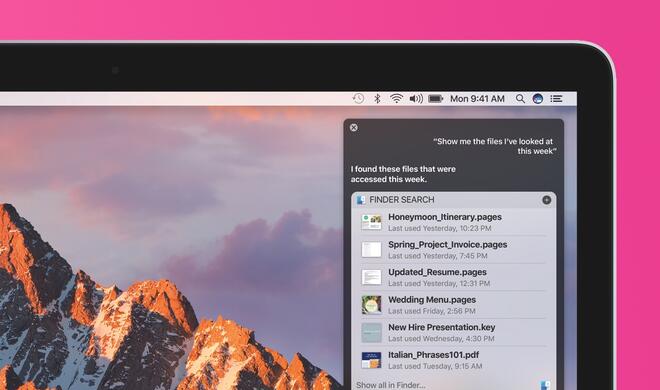Open Time Machine menu bar icon
This screenshot has height=390, width=660.
pos(358,98)
